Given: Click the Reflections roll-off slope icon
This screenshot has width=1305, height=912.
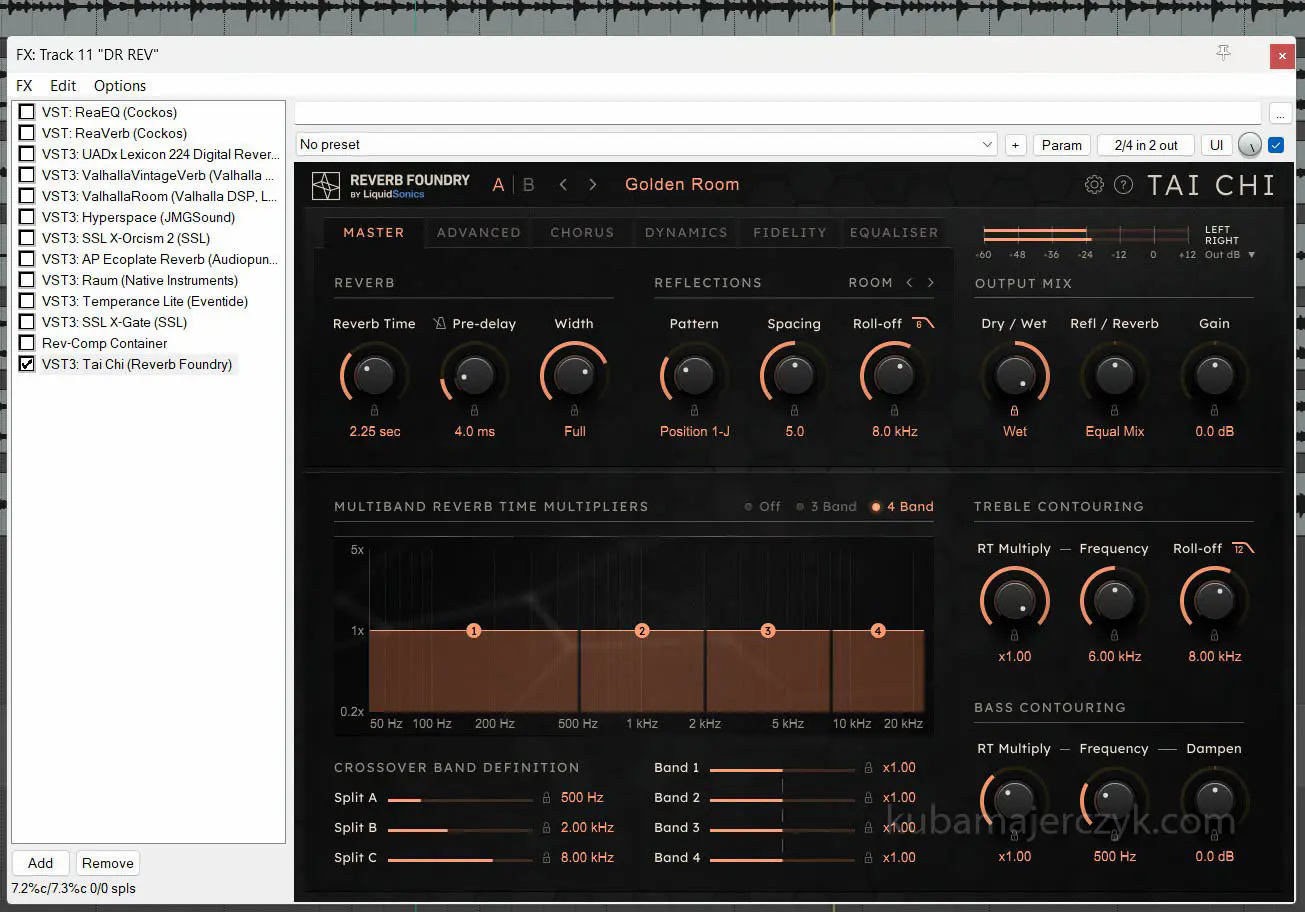Looking at the screenshot, I should [x=923, y=323].
